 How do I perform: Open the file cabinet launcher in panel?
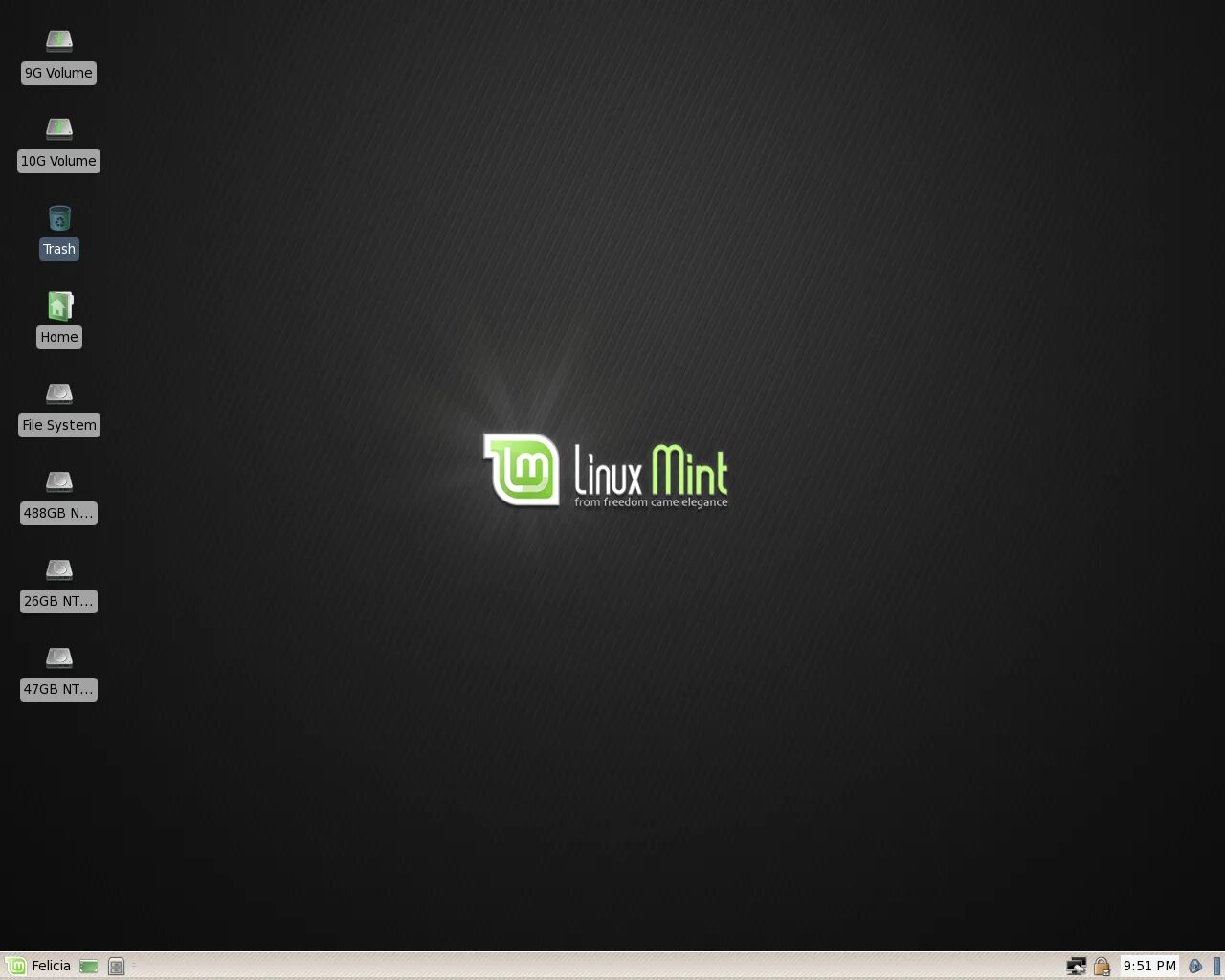(x=116, y=967)
